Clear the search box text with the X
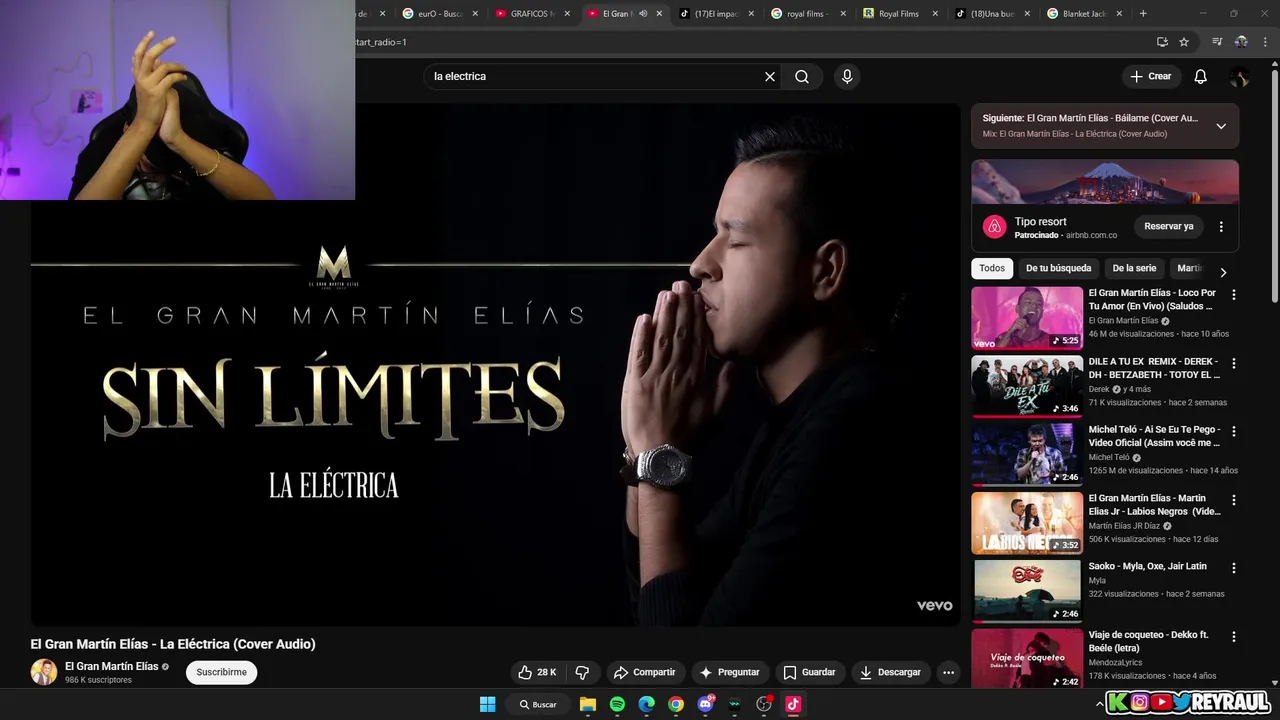 pos(770,76)
